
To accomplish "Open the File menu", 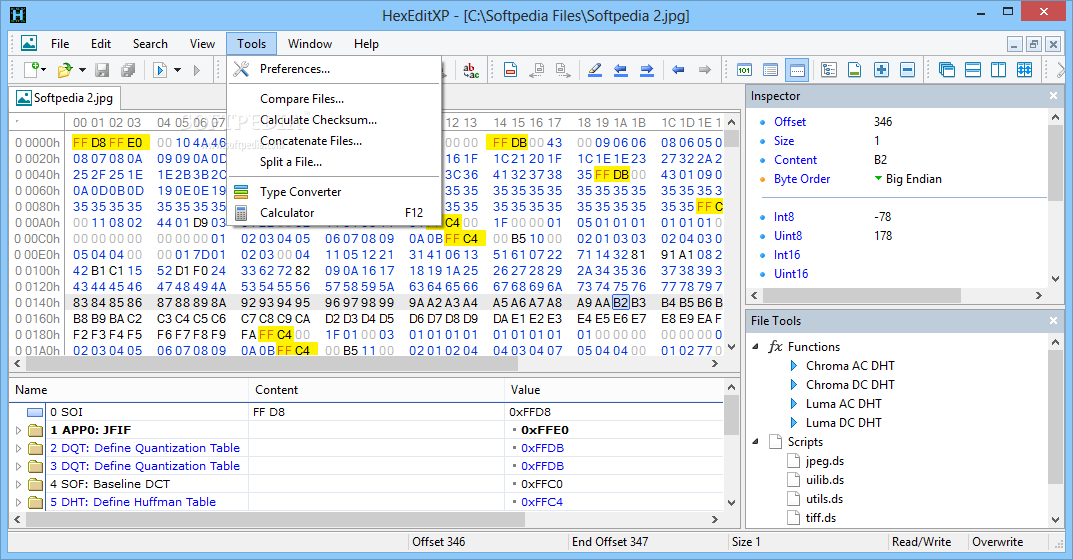I will click(60, 44).
